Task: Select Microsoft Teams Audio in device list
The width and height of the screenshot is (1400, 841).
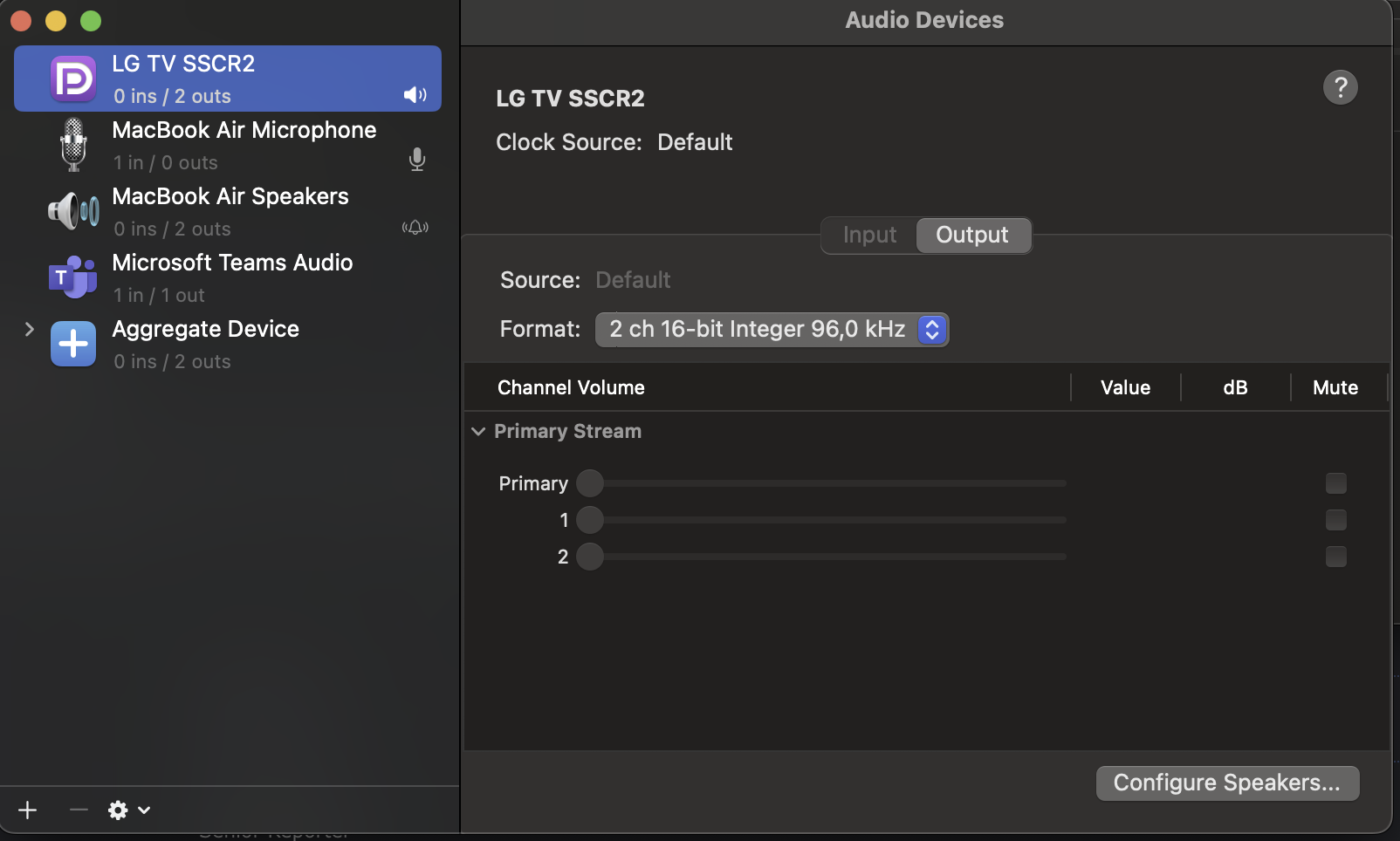Action: click(x=232, y=277)
